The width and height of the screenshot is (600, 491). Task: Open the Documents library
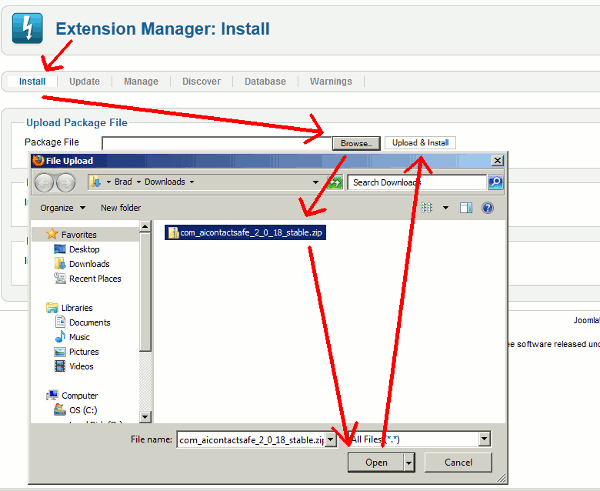[x=90, y=323]
